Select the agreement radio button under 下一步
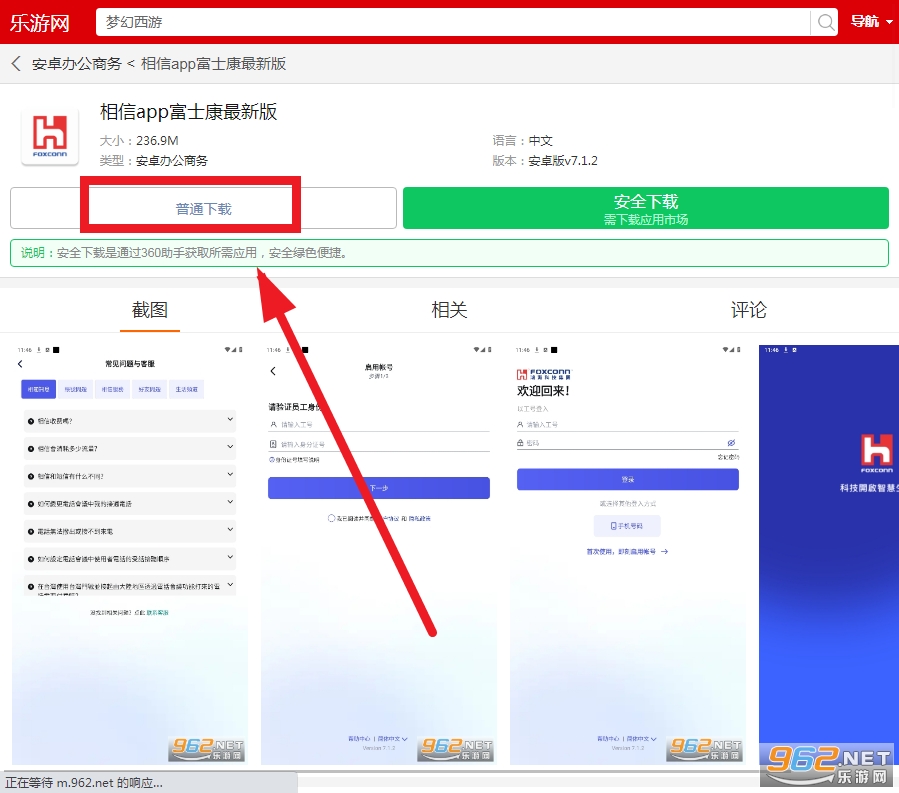Image resolution: width=899 pixels, height=793 pixels. pyautogui.click(x=331, y=518)
